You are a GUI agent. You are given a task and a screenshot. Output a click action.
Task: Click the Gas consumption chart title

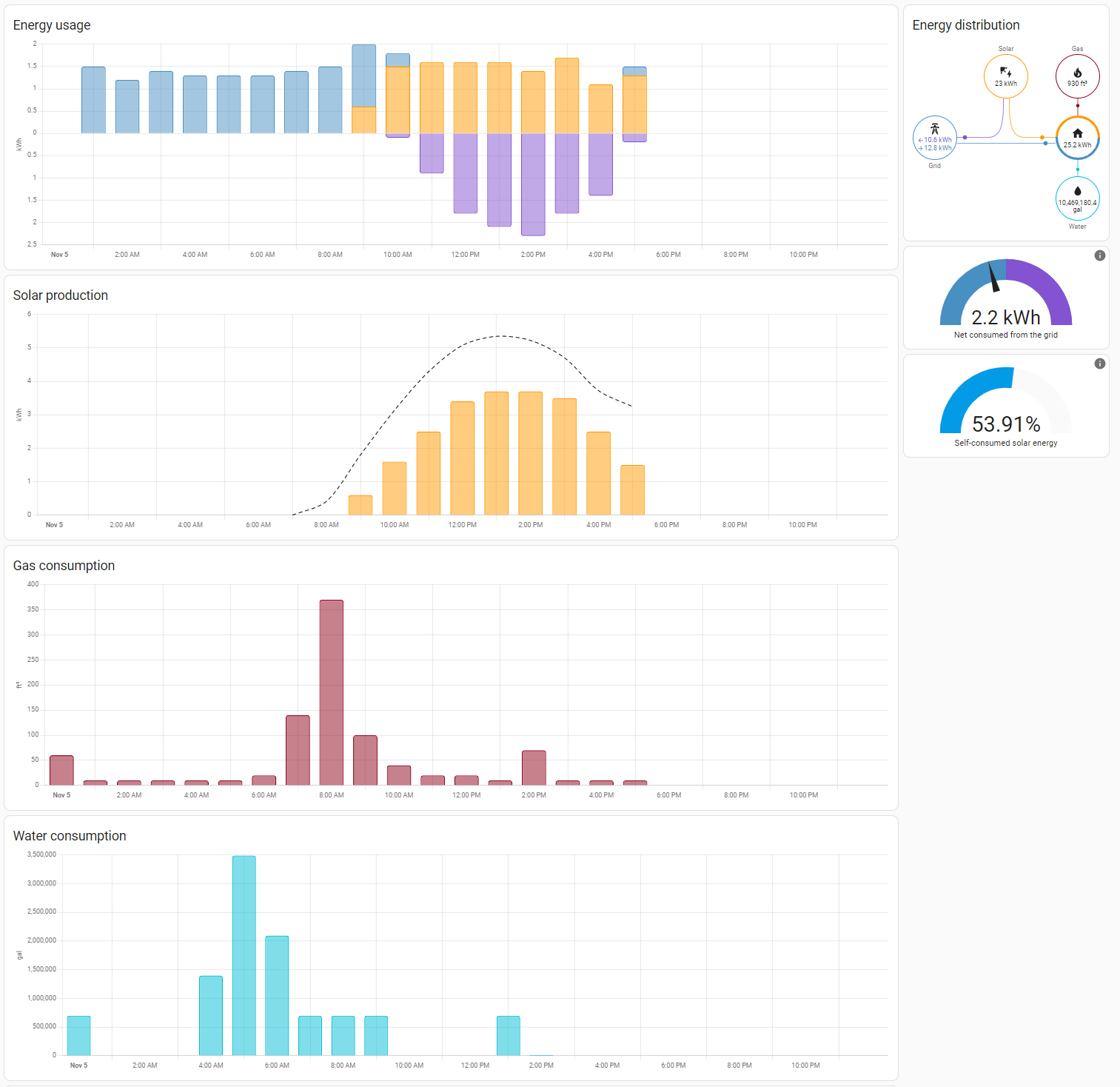tap(64, 566)
